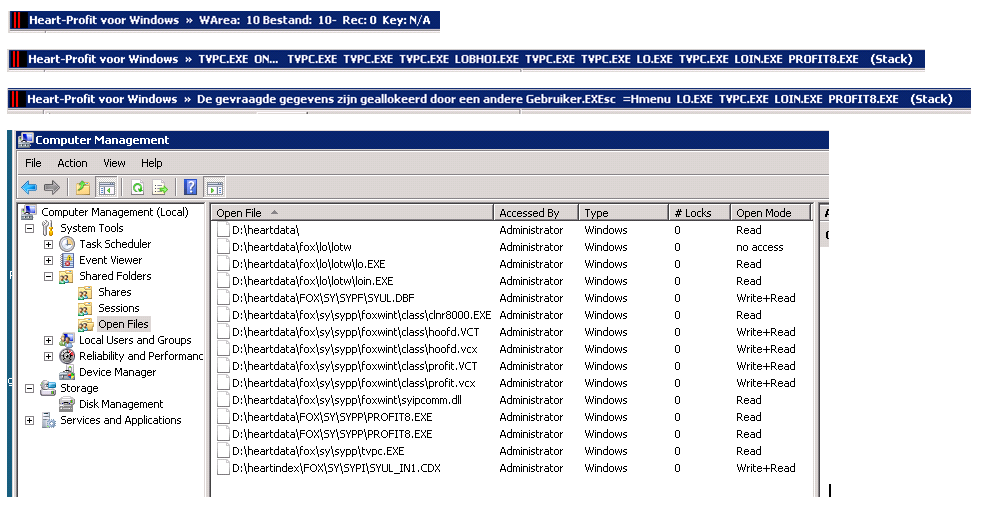Click the Device Manager icon
Viewport: 987px width, 506px height.
click(x=67, y=372)
